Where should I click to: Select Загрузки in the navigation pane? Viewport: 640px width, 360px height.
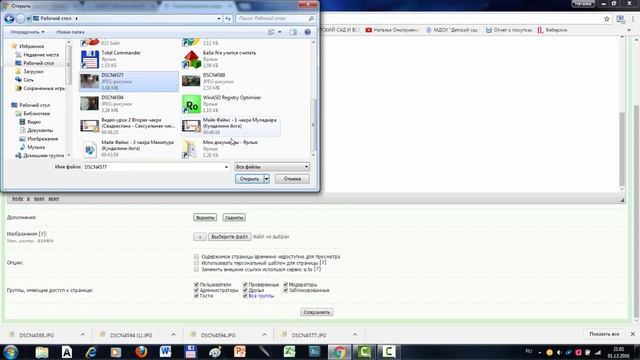(33, 71)
